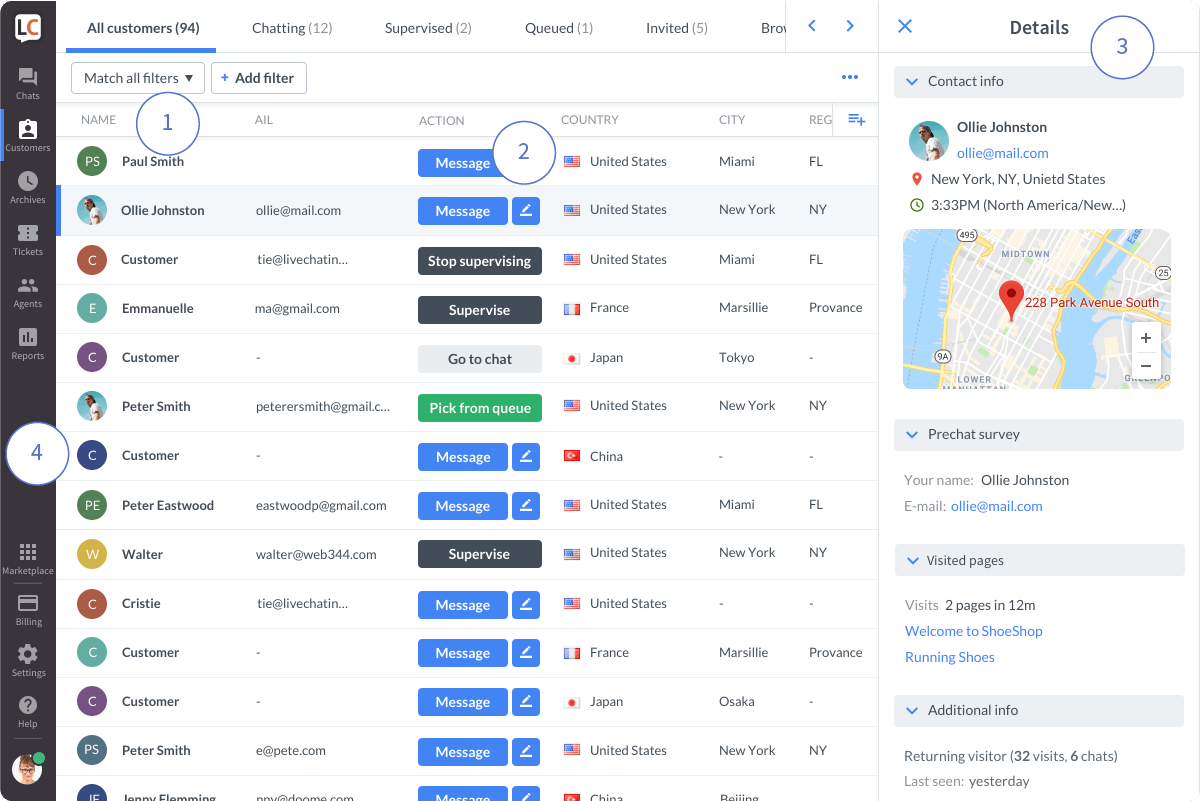Screen dimensions: 1201x801
Task: Zoom in on the map
Action: pos(1146,338)
